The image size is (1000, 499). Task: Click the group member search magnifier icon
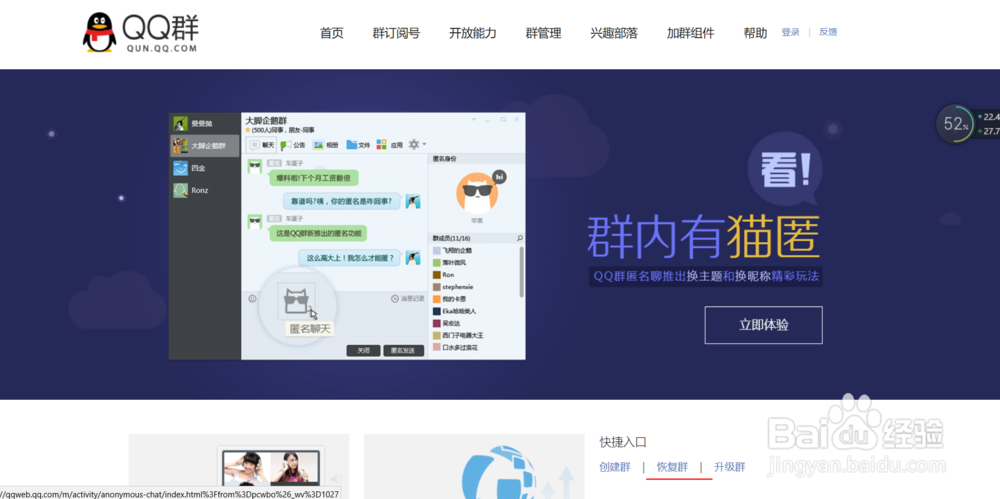point(520,238)
